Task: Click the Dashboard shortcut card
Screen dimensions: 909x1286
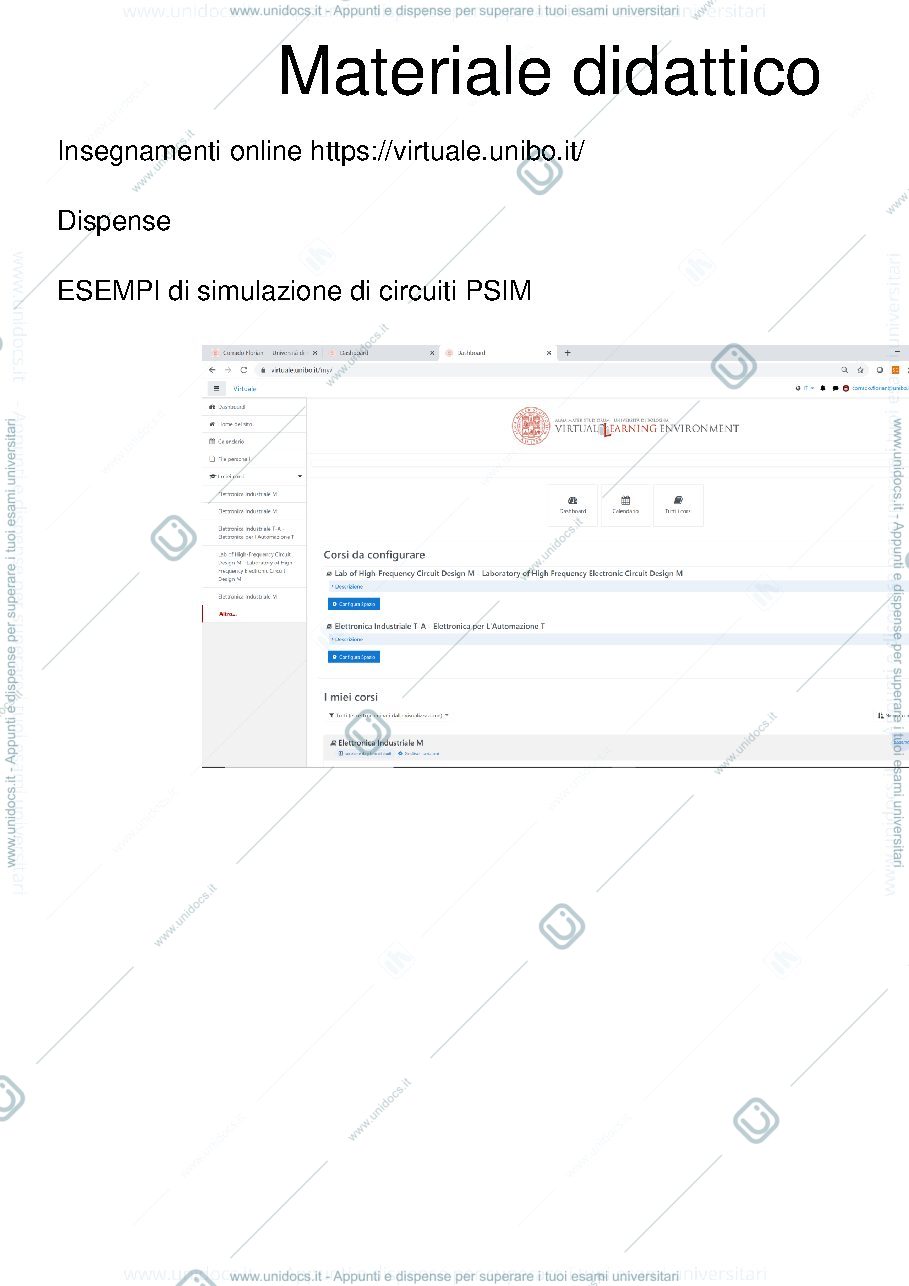Action: point(573,505)
